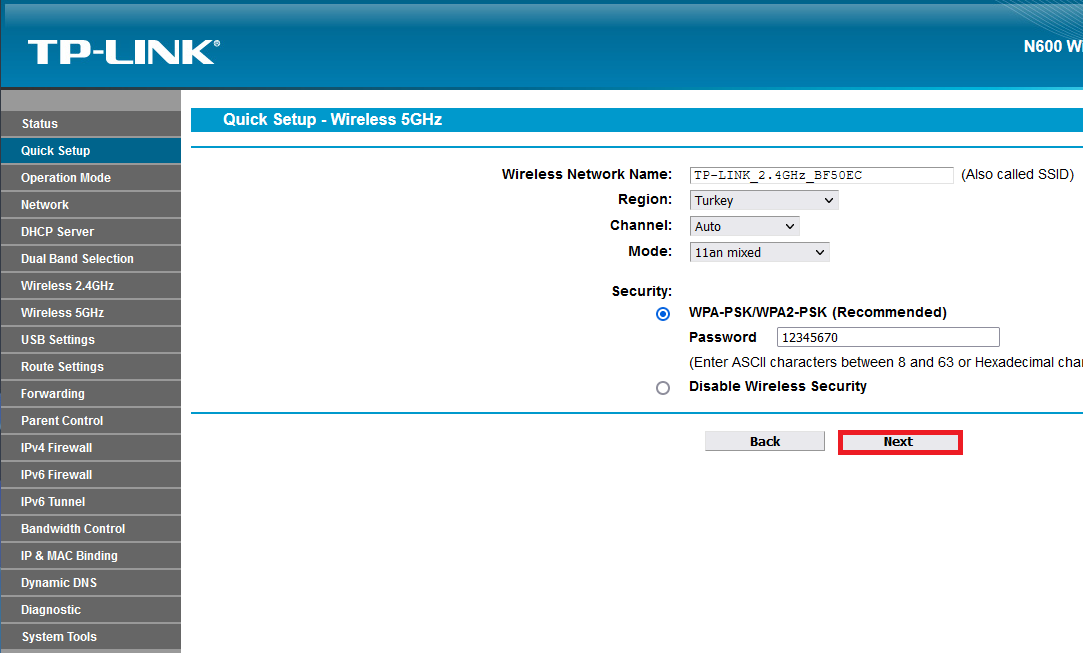1083x653 pixels.
Task: Click the Next button
Action: (x=898, y=441)
